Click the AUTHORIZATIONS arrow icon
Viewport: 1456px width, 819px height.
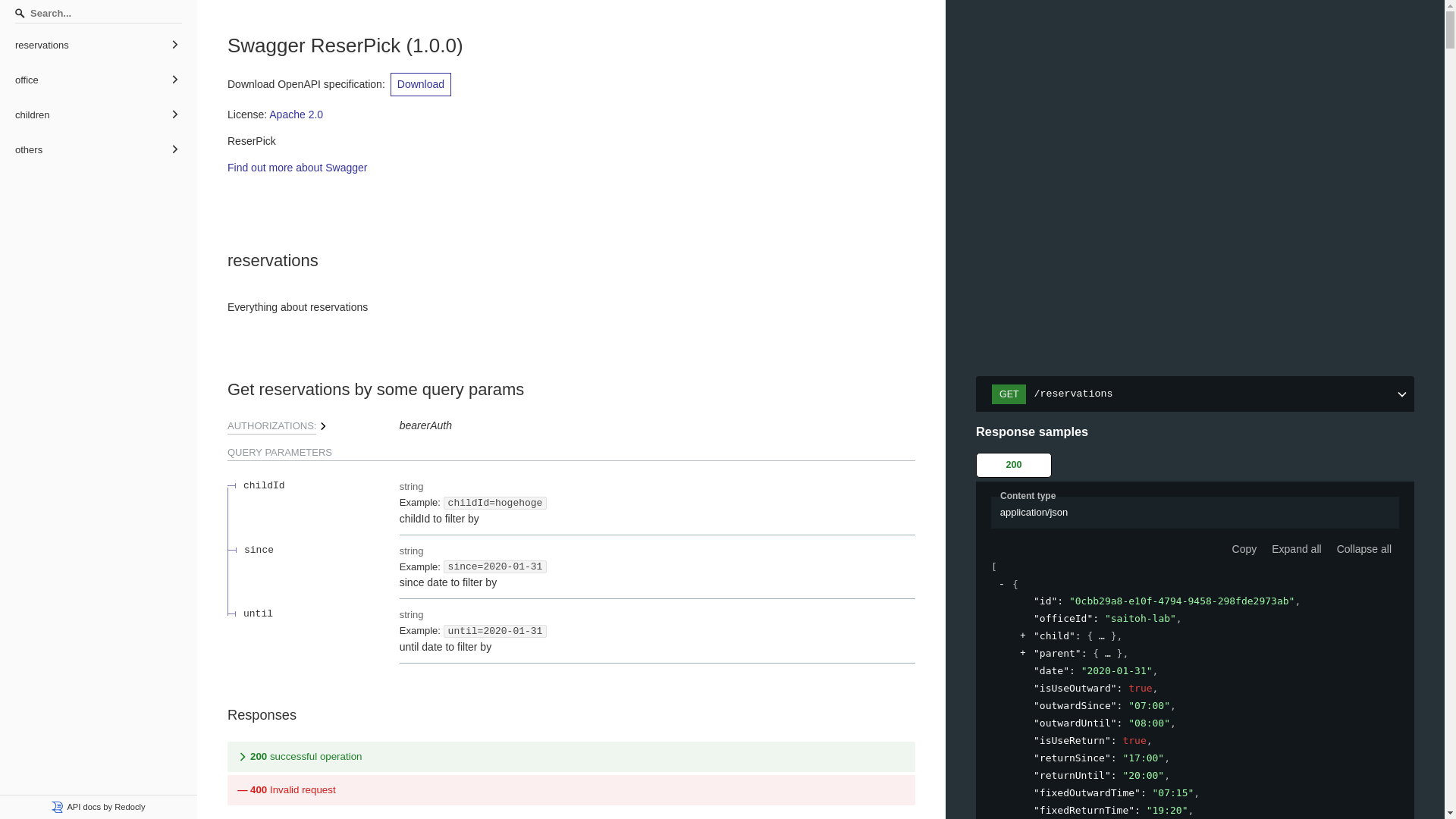[324, 427]
